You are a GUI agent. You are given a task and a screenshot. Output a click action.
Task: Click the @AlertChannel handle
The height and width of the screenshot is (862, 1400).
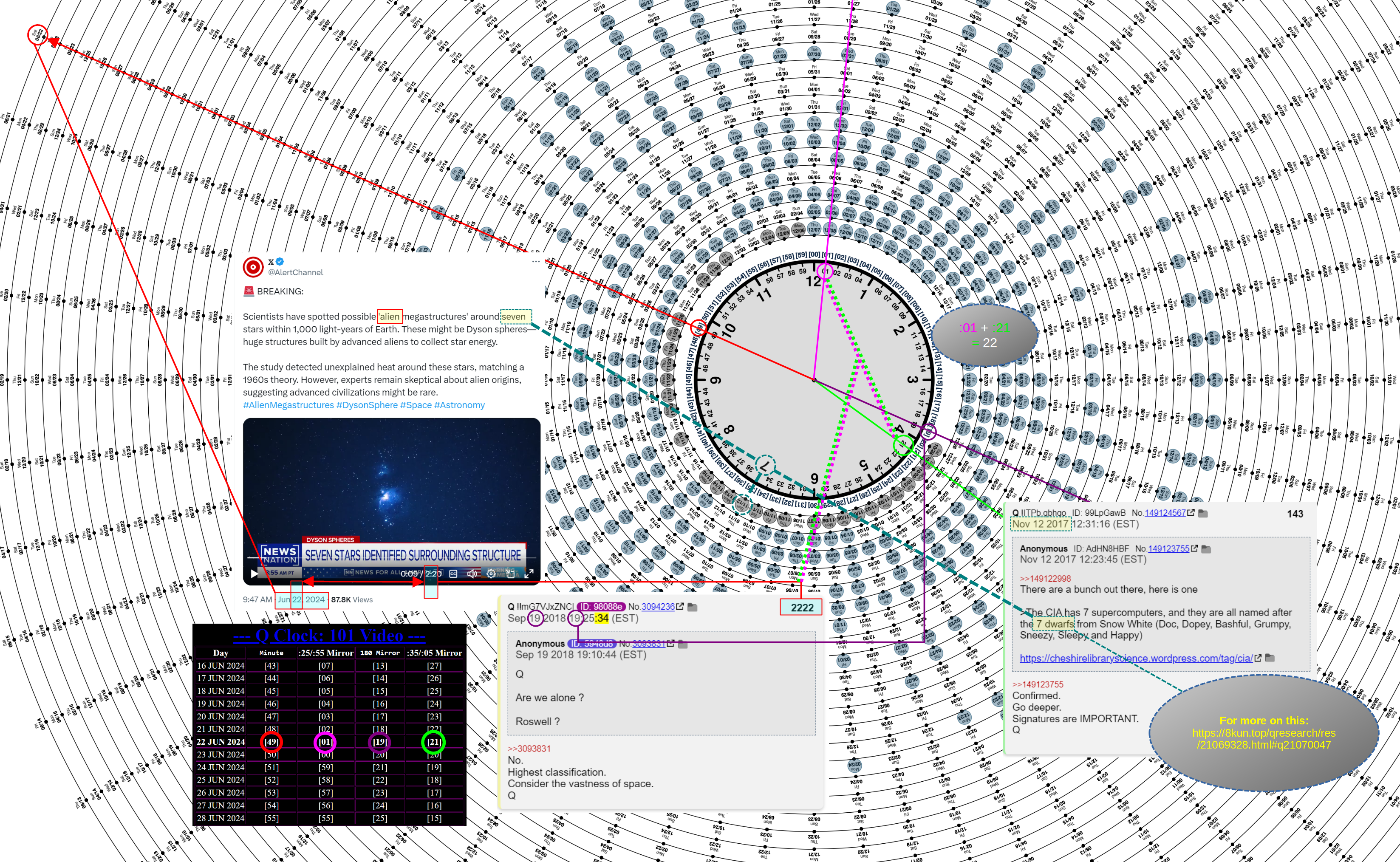[295, 272]
